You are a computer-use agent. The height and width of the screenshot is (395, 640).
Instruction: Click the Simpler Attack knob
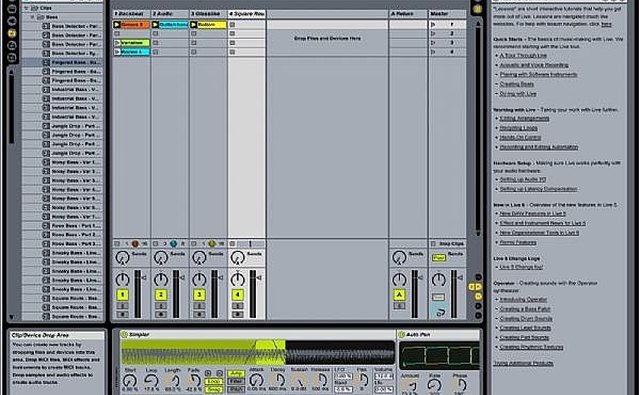[x=256, y=380]
